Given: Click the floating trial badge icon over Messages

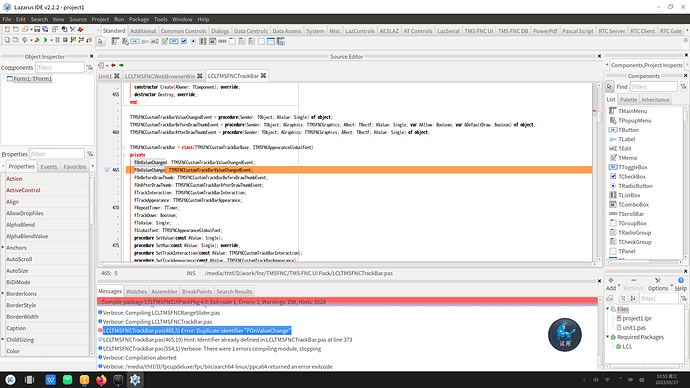Looking at the screenshot, I should pyautogui.click(x=565, y=335).
